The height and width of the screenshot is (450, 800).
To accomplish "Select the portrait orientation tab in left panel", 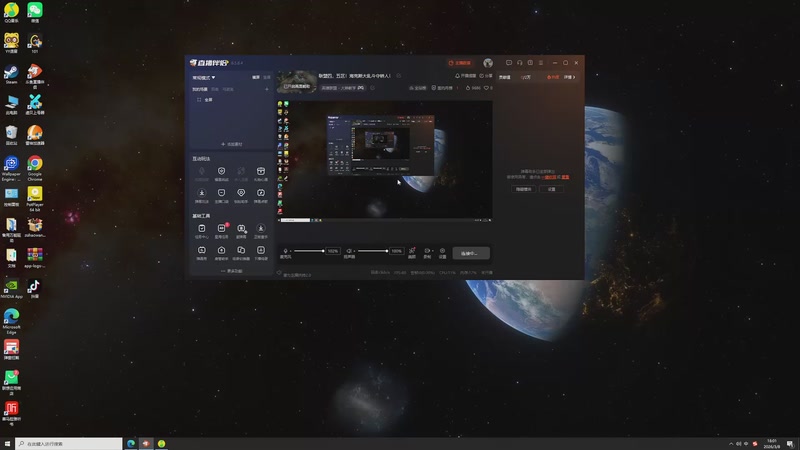I will (x=267, y=77).
